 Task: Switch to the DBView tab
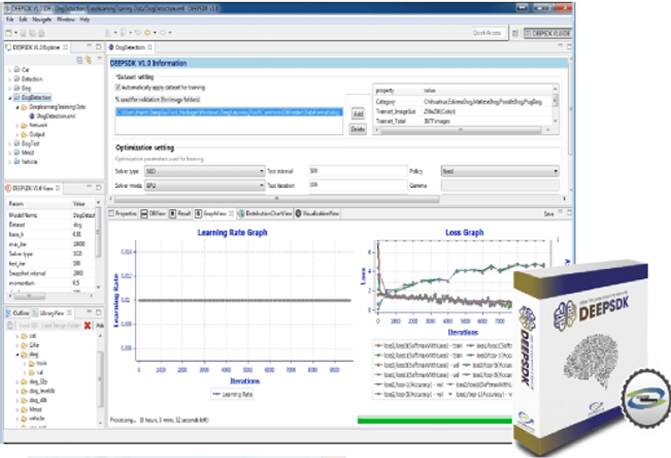pos(153,213)
